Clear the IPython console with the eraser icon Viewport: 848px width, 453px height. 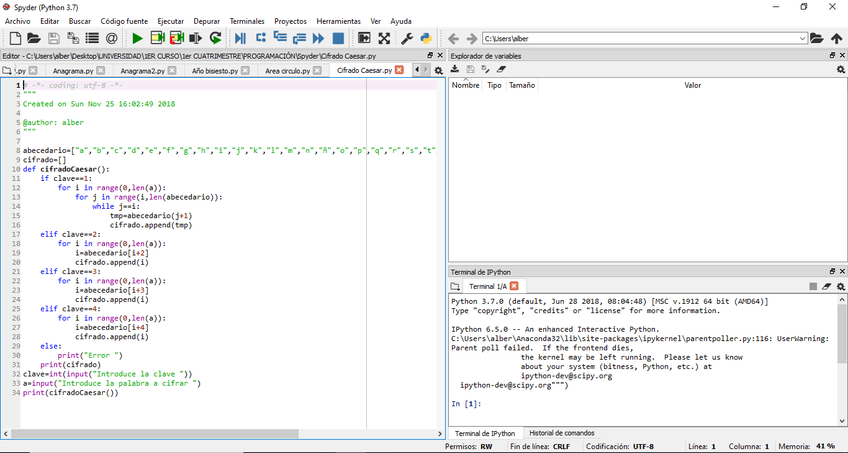(827, 286)
